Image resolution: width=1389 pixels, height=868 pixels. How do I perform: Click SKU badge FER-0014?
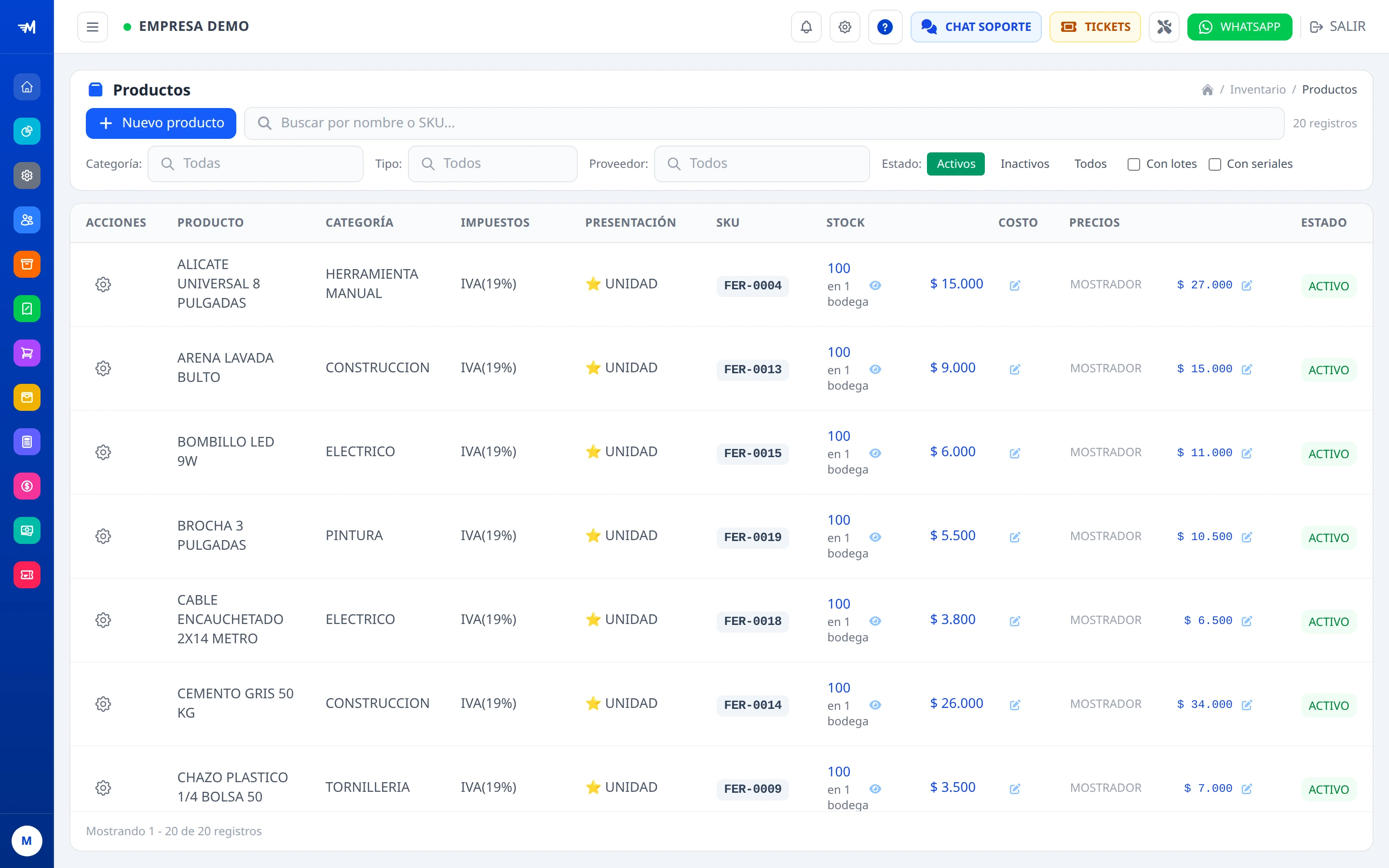point(752,705)
